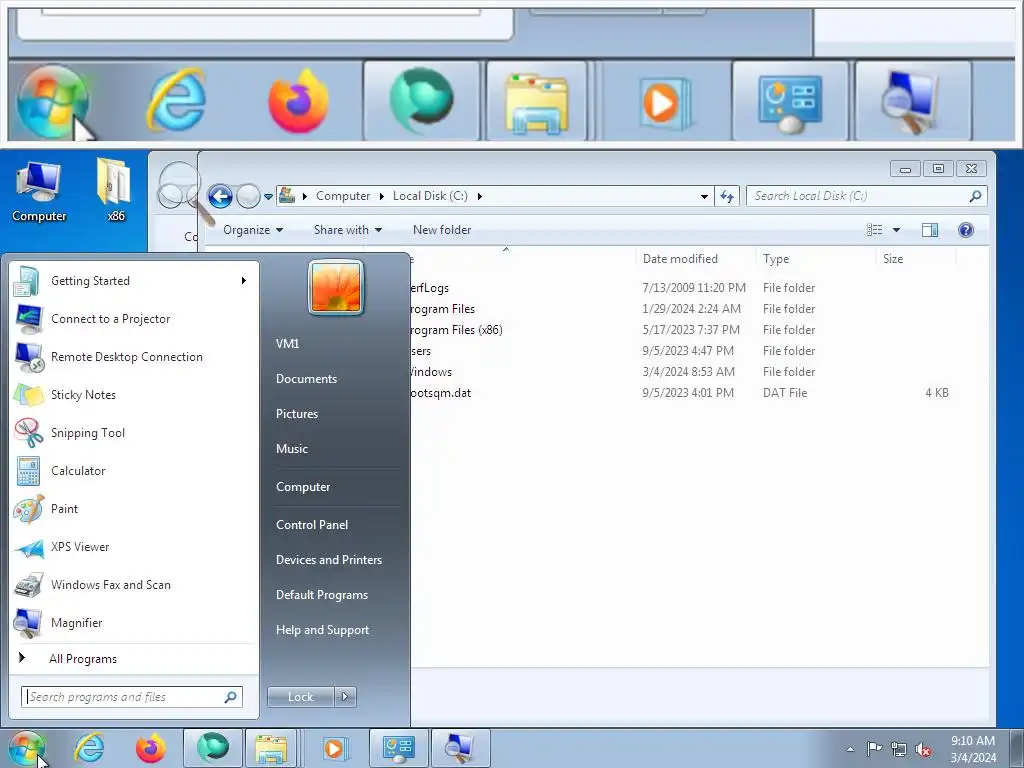Open Paint from Start menu
The height and width of the screenshot is (768, 1024).
point(133,509)
